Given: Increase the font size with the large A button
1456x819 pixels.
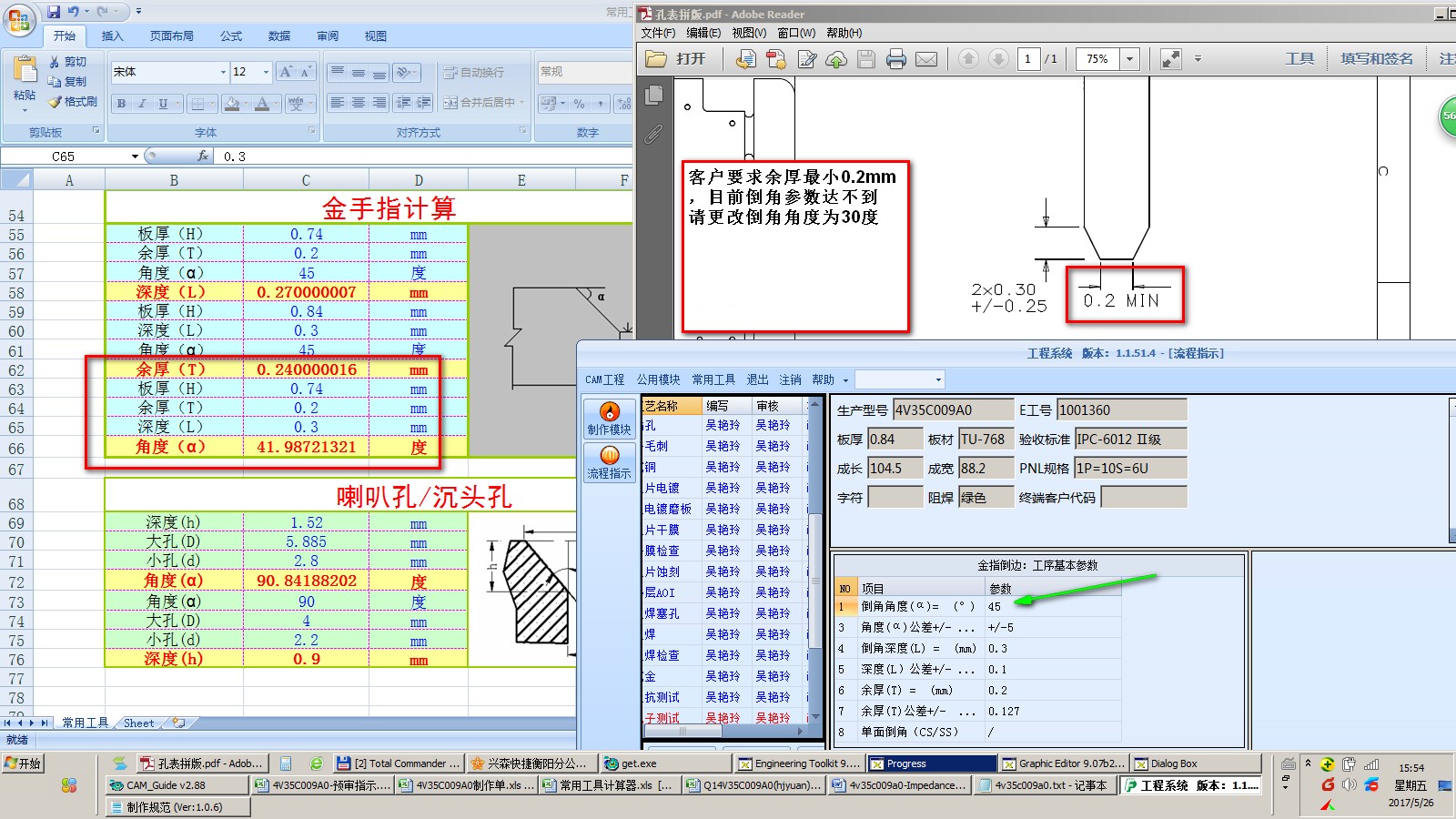Looking at the screenshot, I should click(286, 72).
